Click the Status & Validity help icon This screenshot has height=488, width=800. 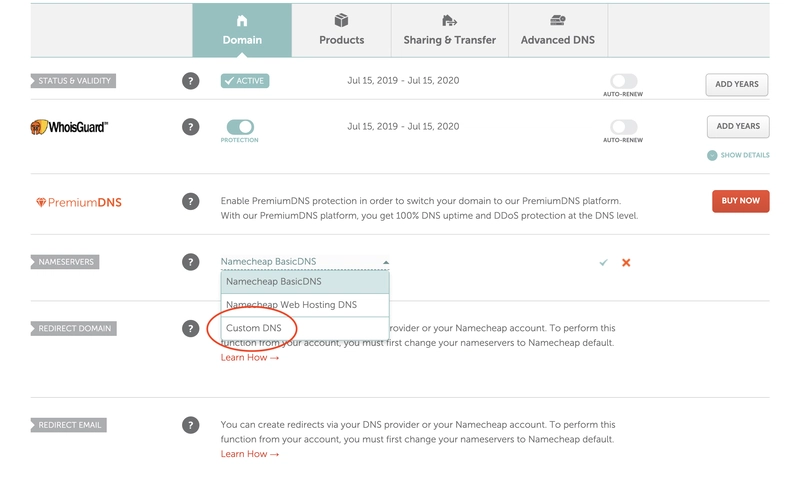tap(190, 81)
